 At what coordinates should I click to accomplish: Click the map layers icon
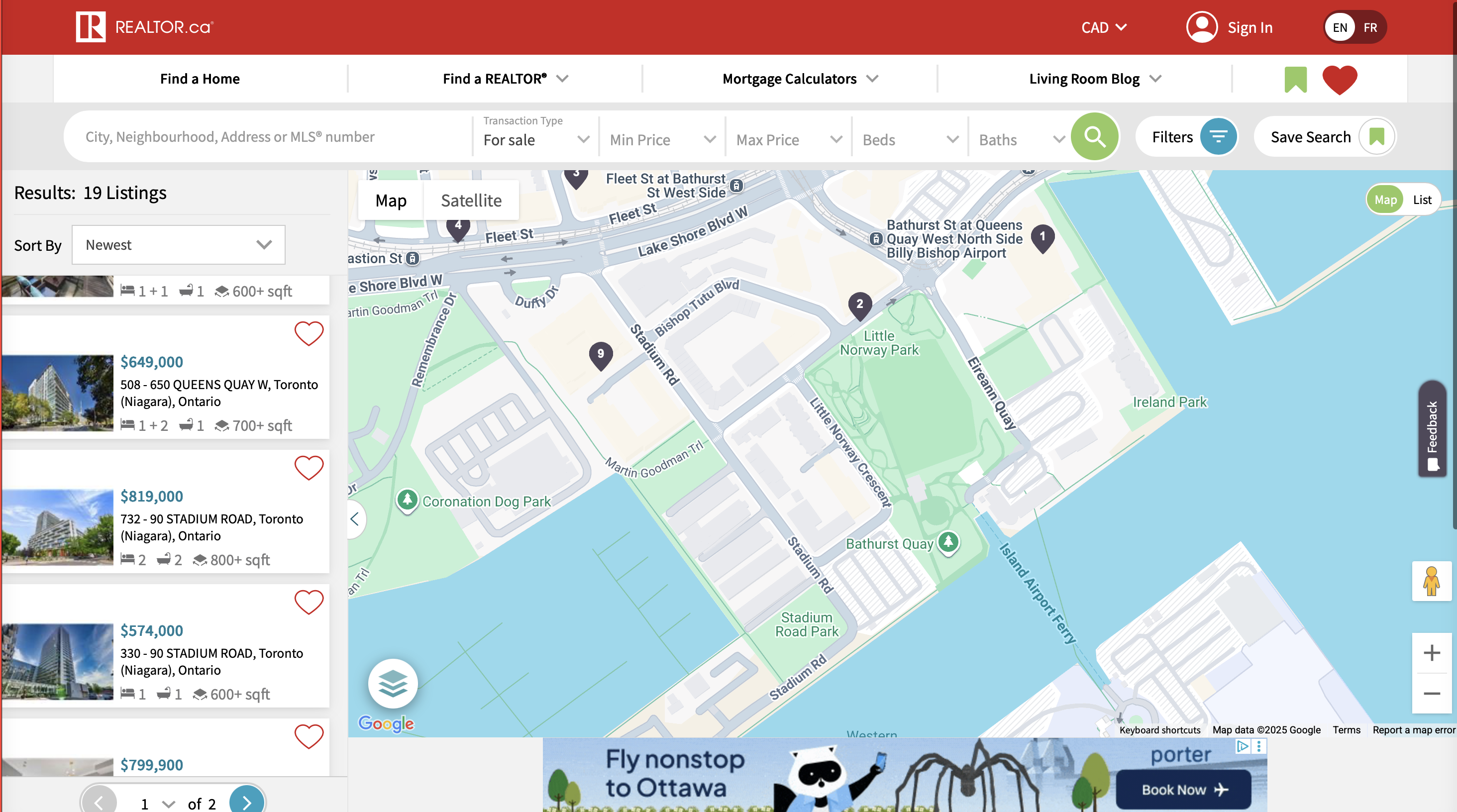393,684
